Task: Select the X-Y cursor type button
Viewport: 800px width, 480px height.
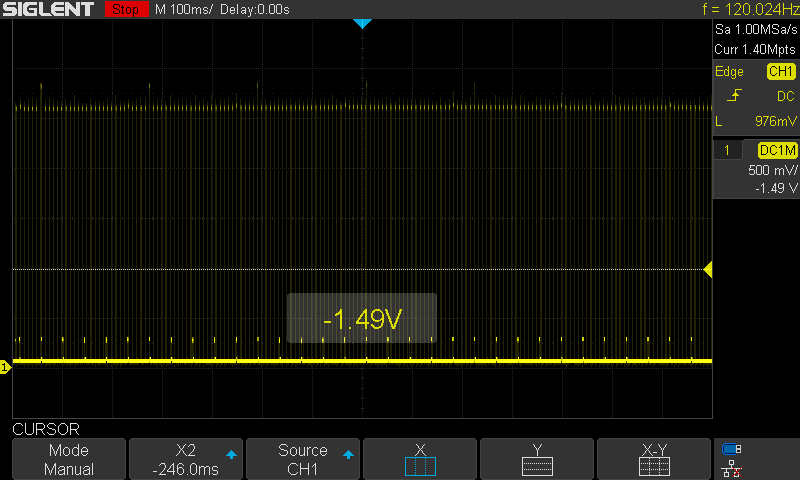Action: [654, 459]
